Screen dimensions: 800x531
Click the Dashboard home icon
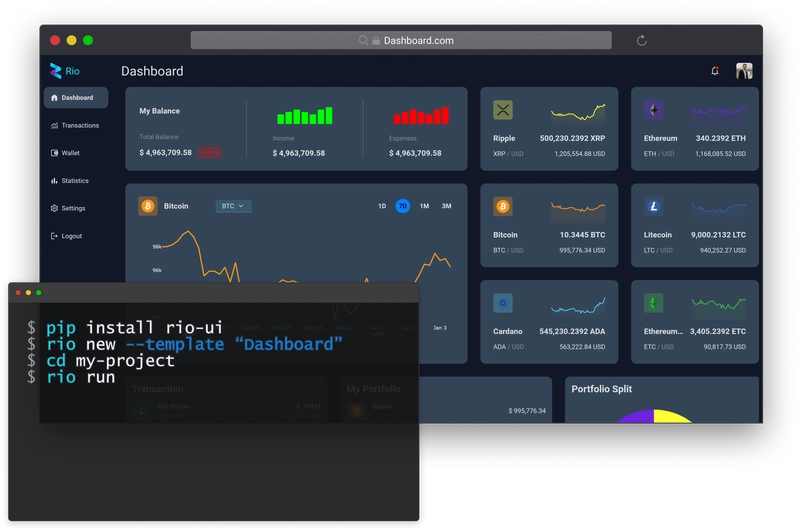(x=54, y=97)
